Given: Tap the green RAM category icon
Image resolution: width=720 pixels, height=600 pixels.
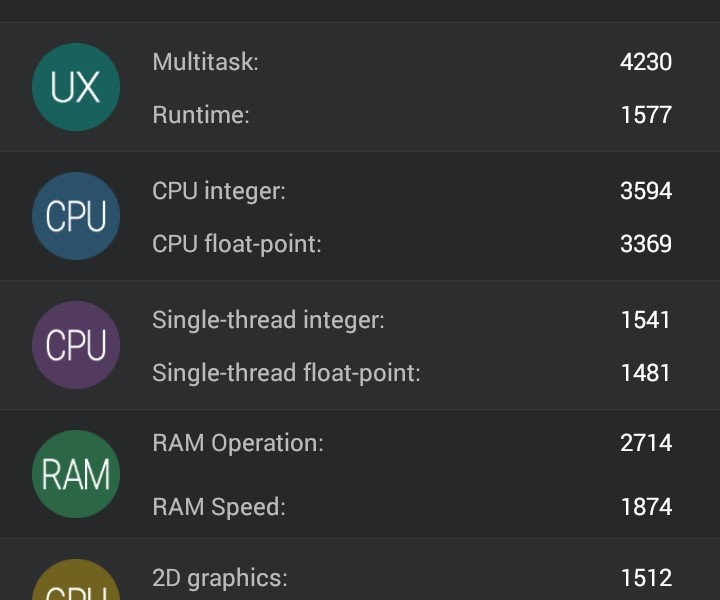Looking at the screenshot, I should [76, 474].
